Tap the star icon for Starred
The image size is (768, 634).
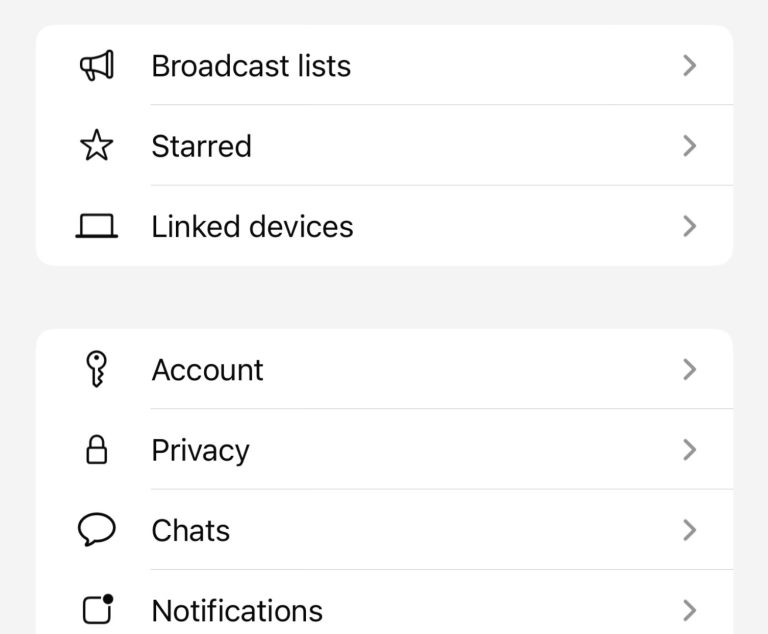(x=97, y=146)
